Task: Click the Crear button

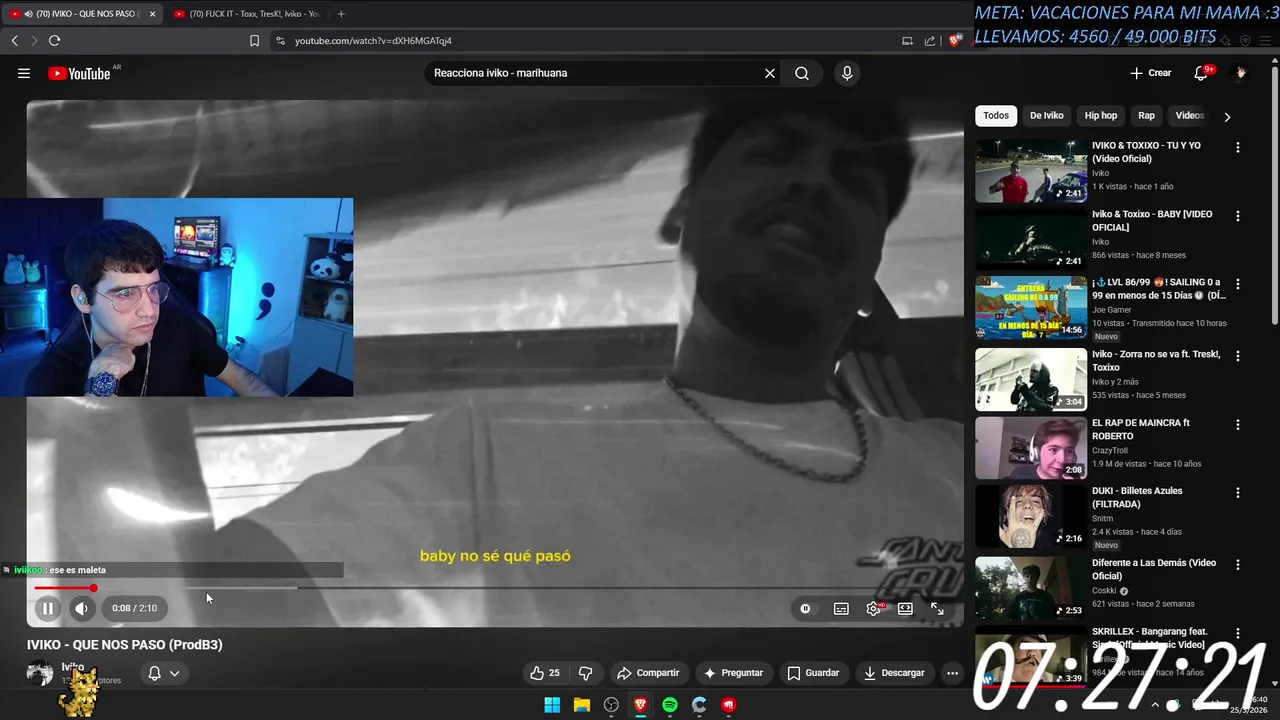Action: [1150, 73]
